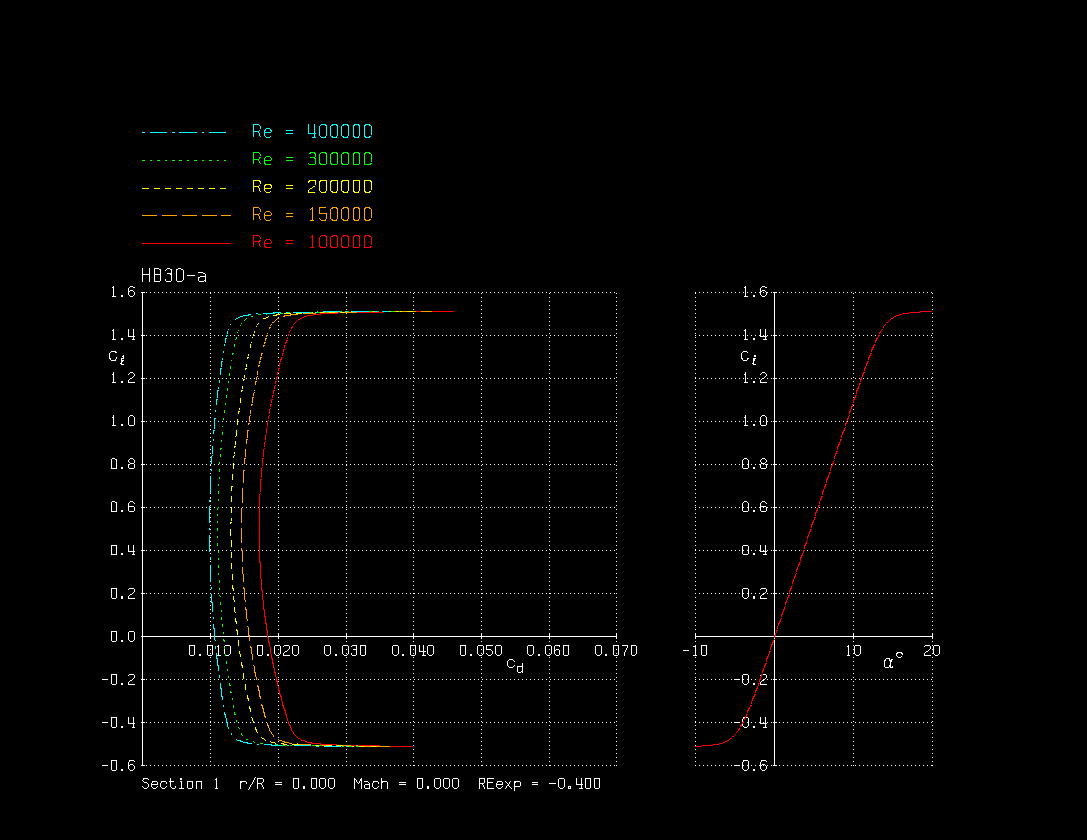Viewport: 1087px width, 840px height.
Task: Click the green dotted legend line sample
Action: point(185,160)
